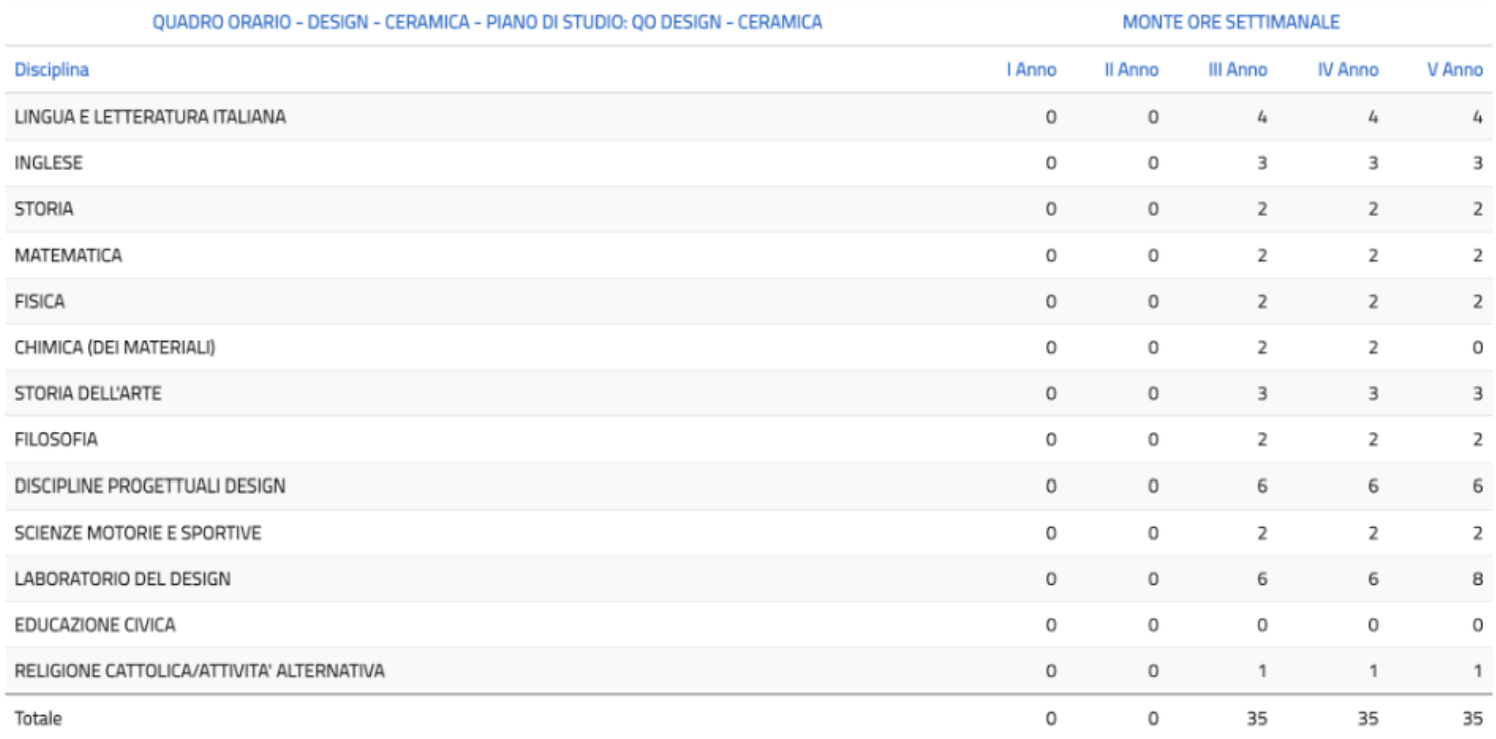Select the Storia dell'Arte row label
Screen dimensions: 1496x739
click(x=88, y=394)
